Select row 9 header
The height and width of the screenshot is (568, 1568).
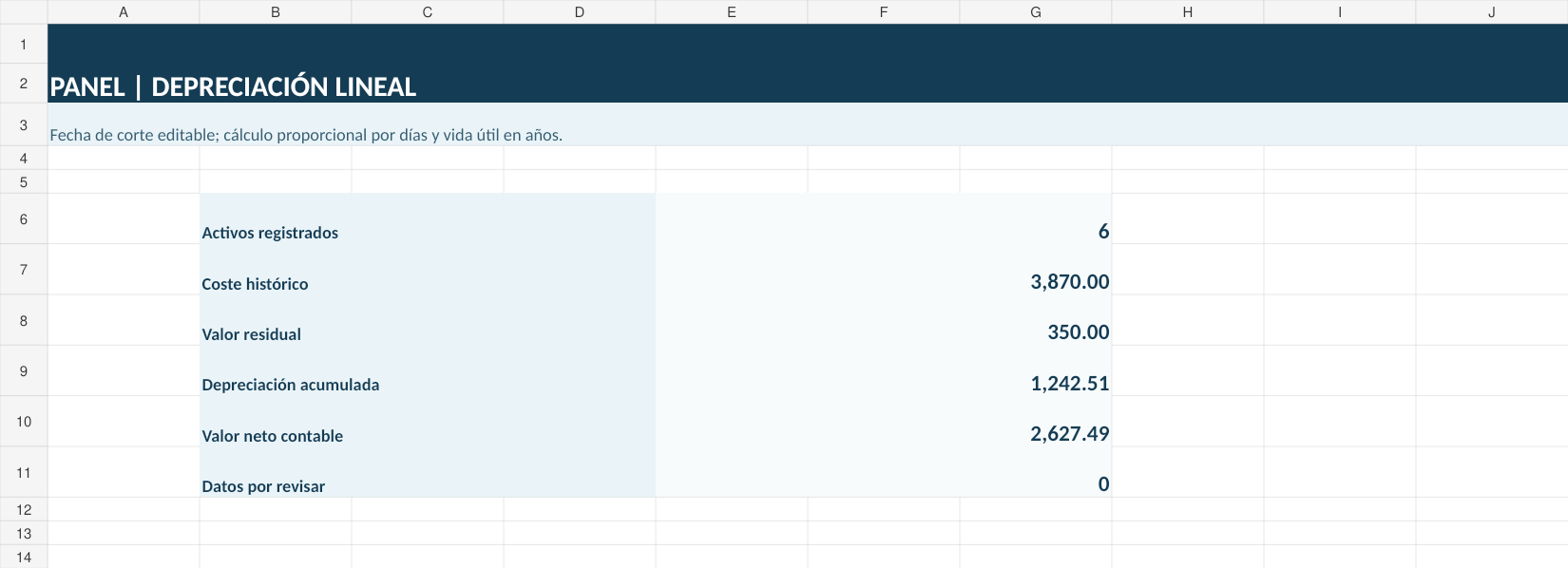(x=24, y=370)
